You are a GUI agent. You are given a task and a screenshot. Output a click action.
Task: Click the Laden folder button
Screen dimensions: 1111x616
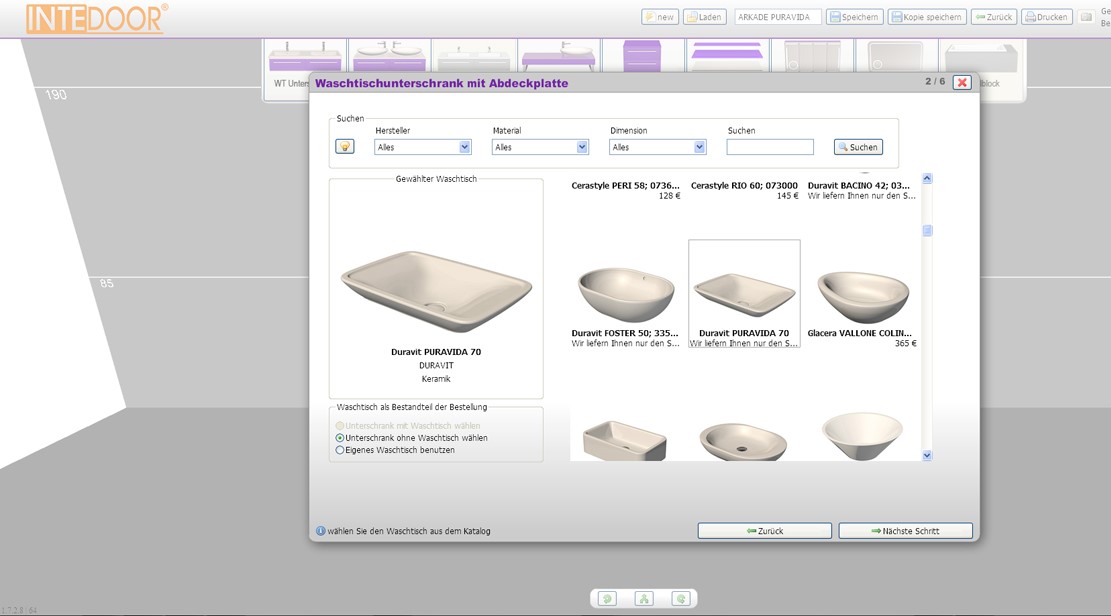[x=704, y=17]
